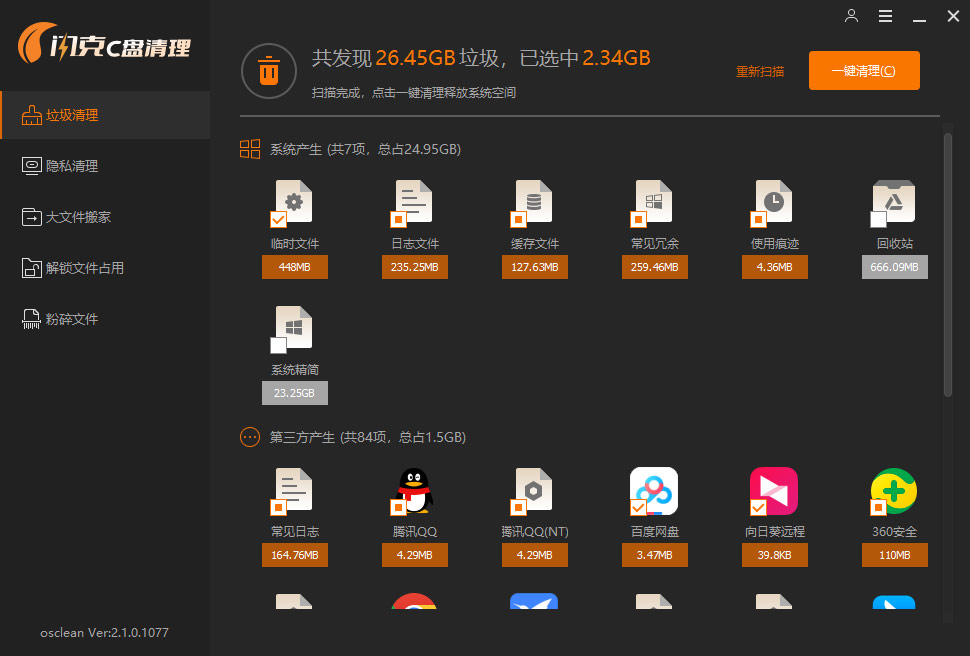Screen dimensions: 970x656
Task: Click the 腾讯QQ(NT) file icon
Action: point(534,489)
